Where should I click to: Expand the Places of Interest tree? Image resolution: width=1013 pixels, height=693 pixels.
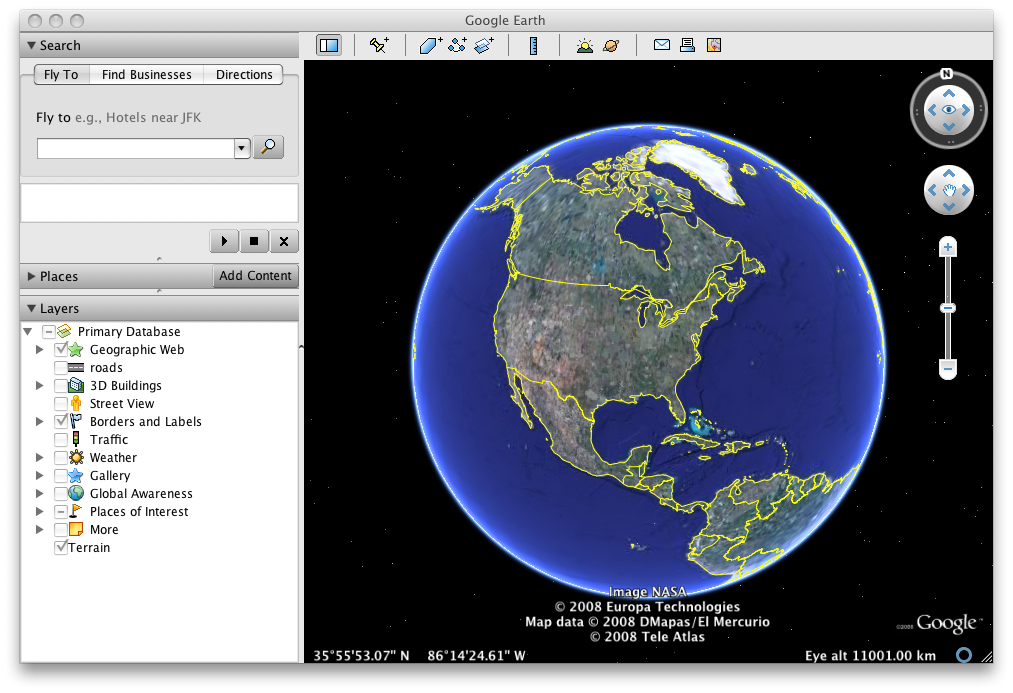click(x=39, y=512)
